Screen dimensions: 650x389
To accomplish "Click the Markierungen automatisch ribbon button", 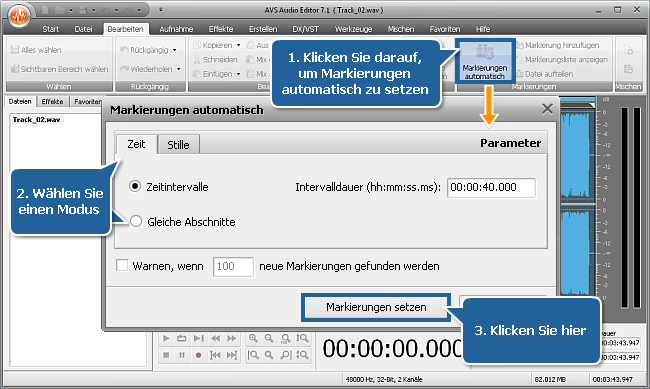I will pos(485,61).
